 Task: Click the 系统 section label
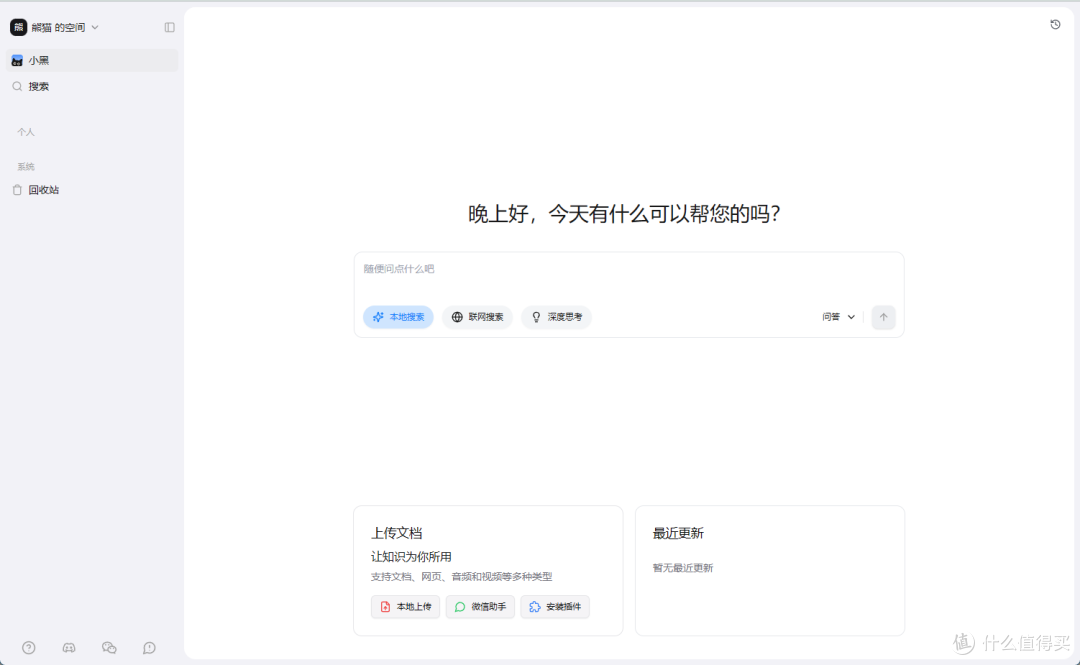[25, 167]
